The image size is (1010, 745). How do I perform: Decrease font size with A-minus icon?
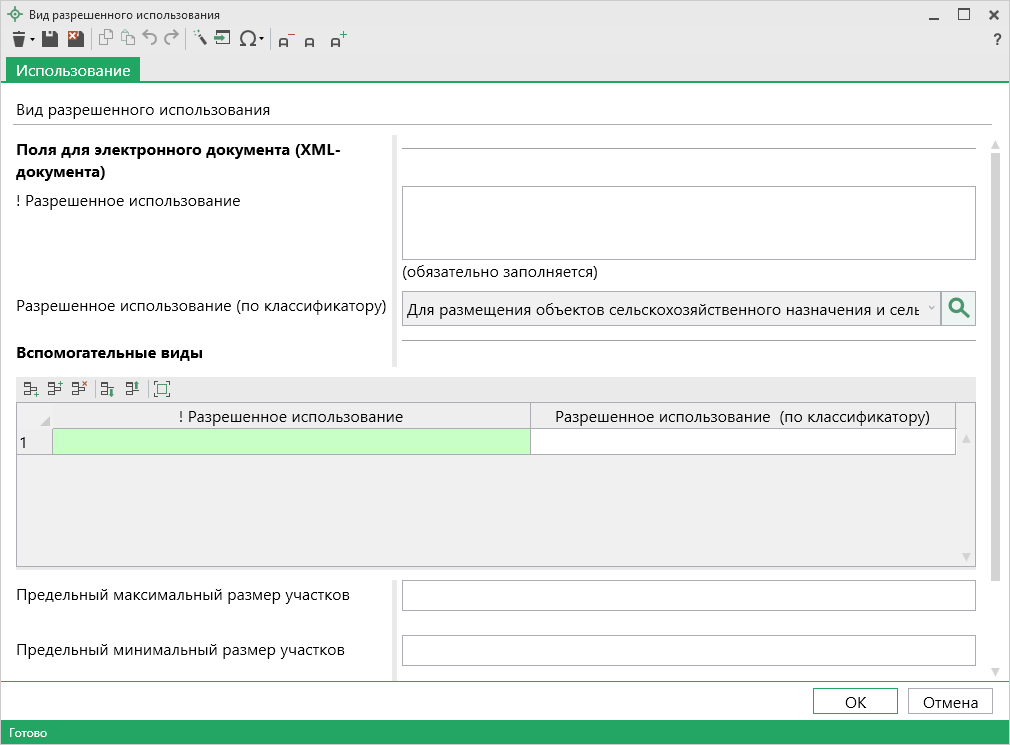(x=286, y=40)
